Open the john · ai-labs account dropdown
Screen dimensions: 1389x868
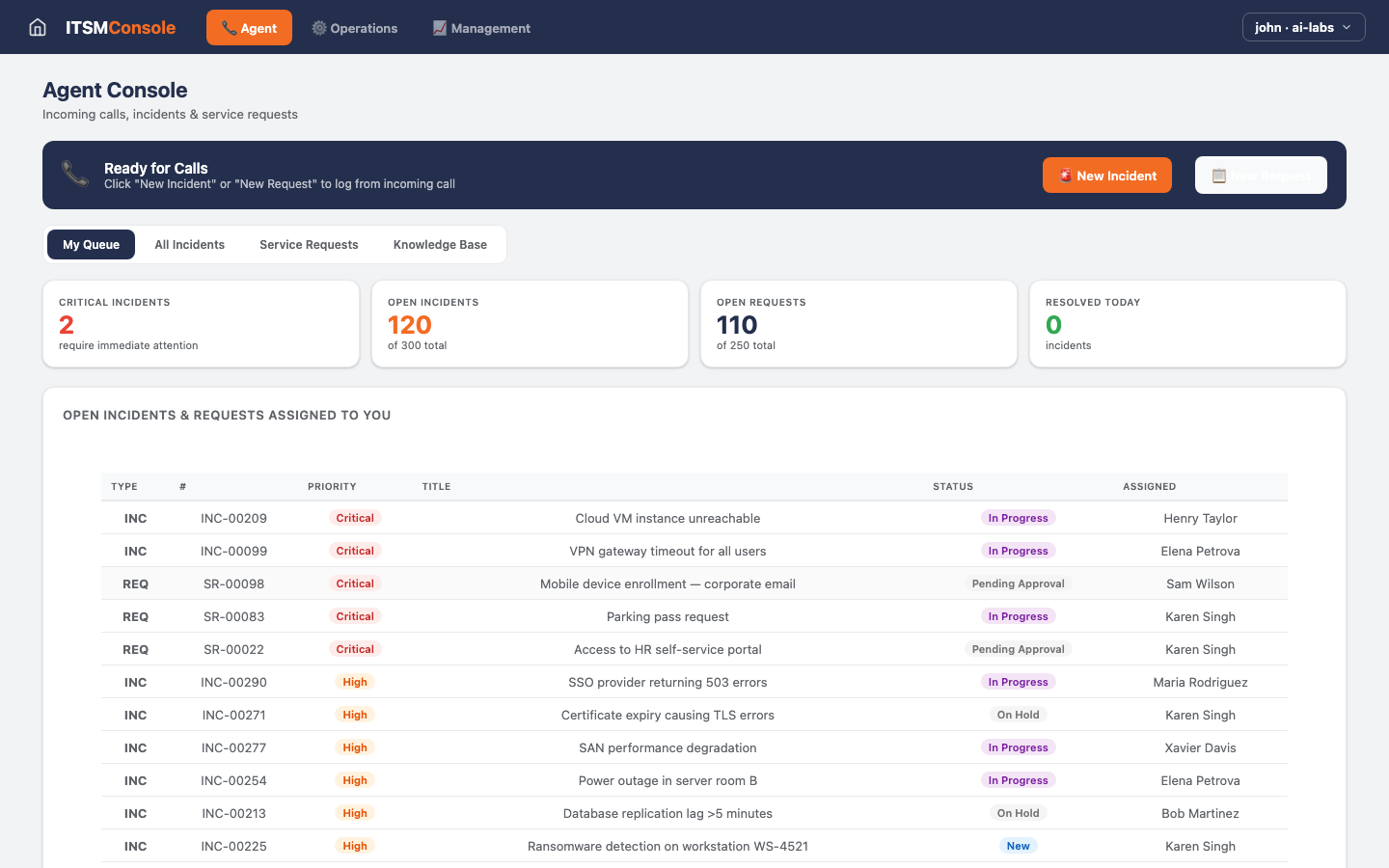(1303, 27)
